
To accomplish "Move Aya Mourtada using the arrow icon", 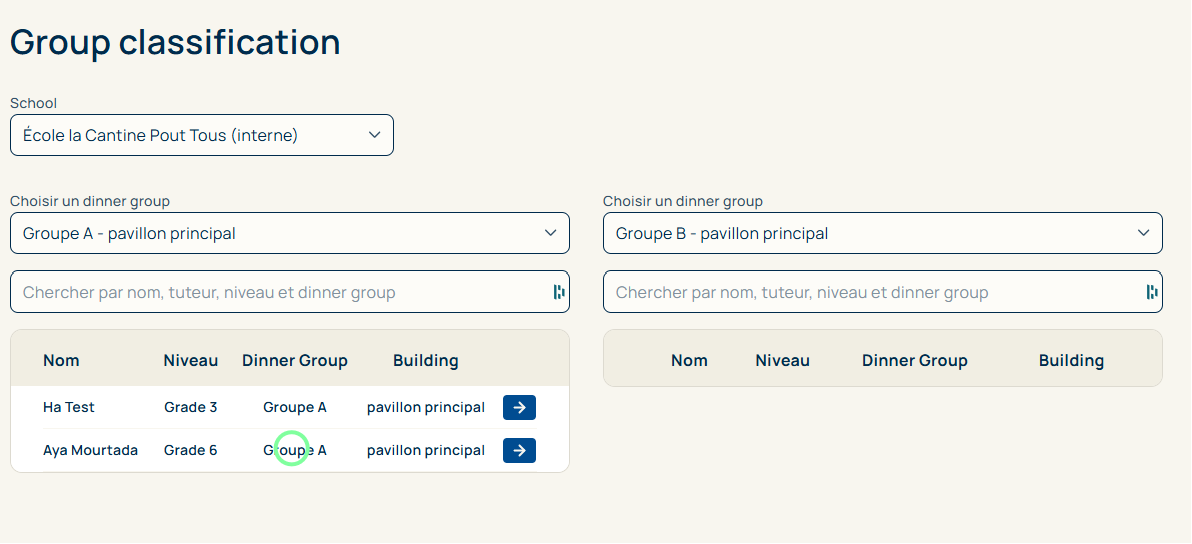I will [x=519, y=451].
